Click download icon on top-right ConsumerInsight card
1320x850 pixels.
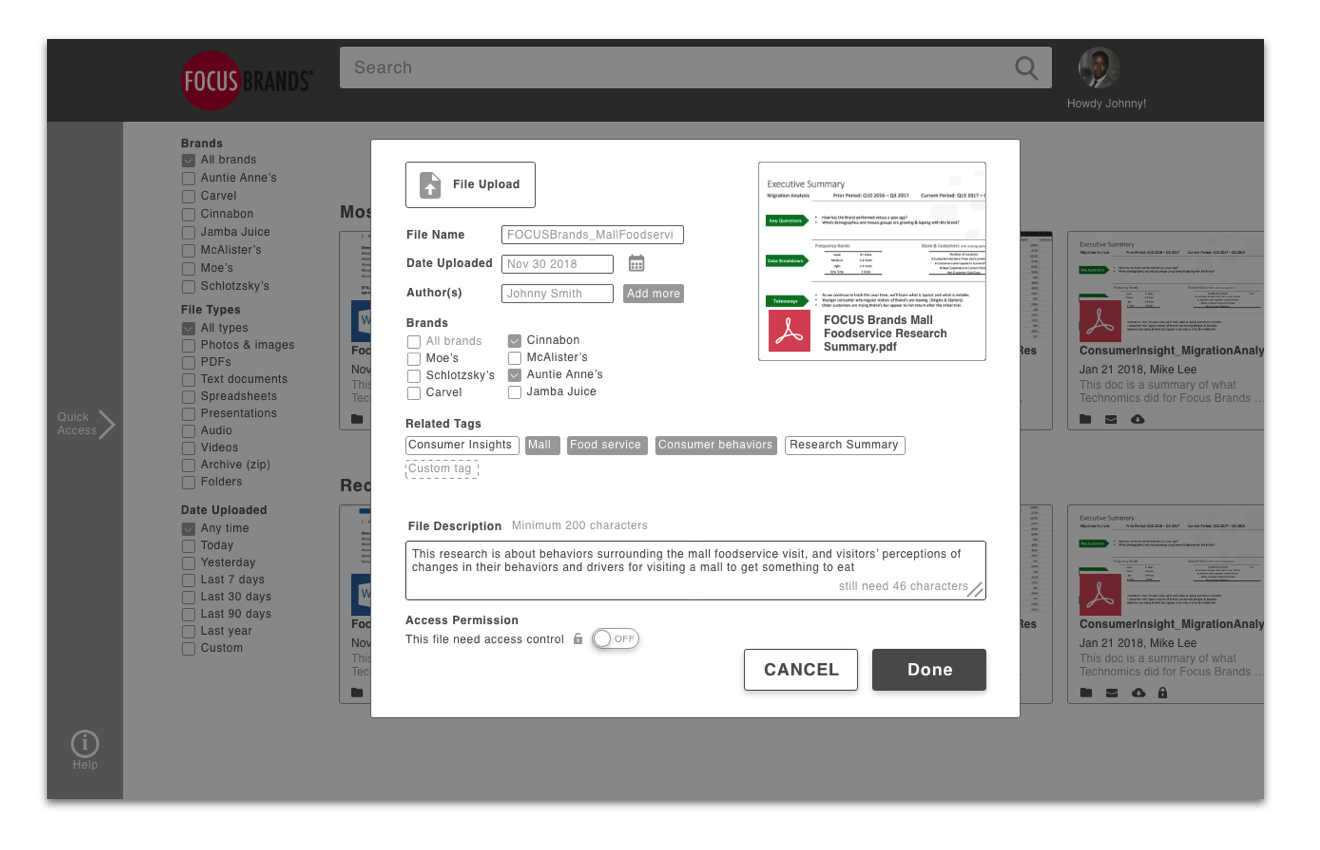coord(1138,420)
